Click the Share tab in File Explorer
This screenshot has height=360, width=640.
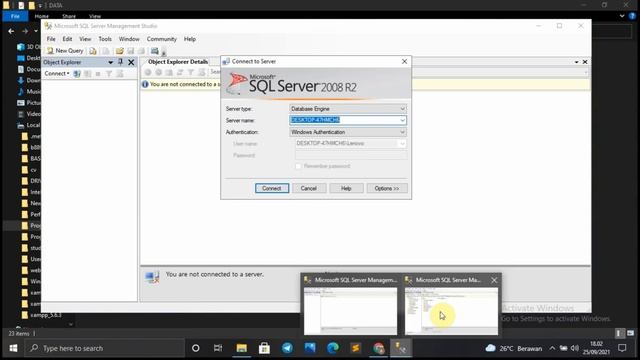69,16
